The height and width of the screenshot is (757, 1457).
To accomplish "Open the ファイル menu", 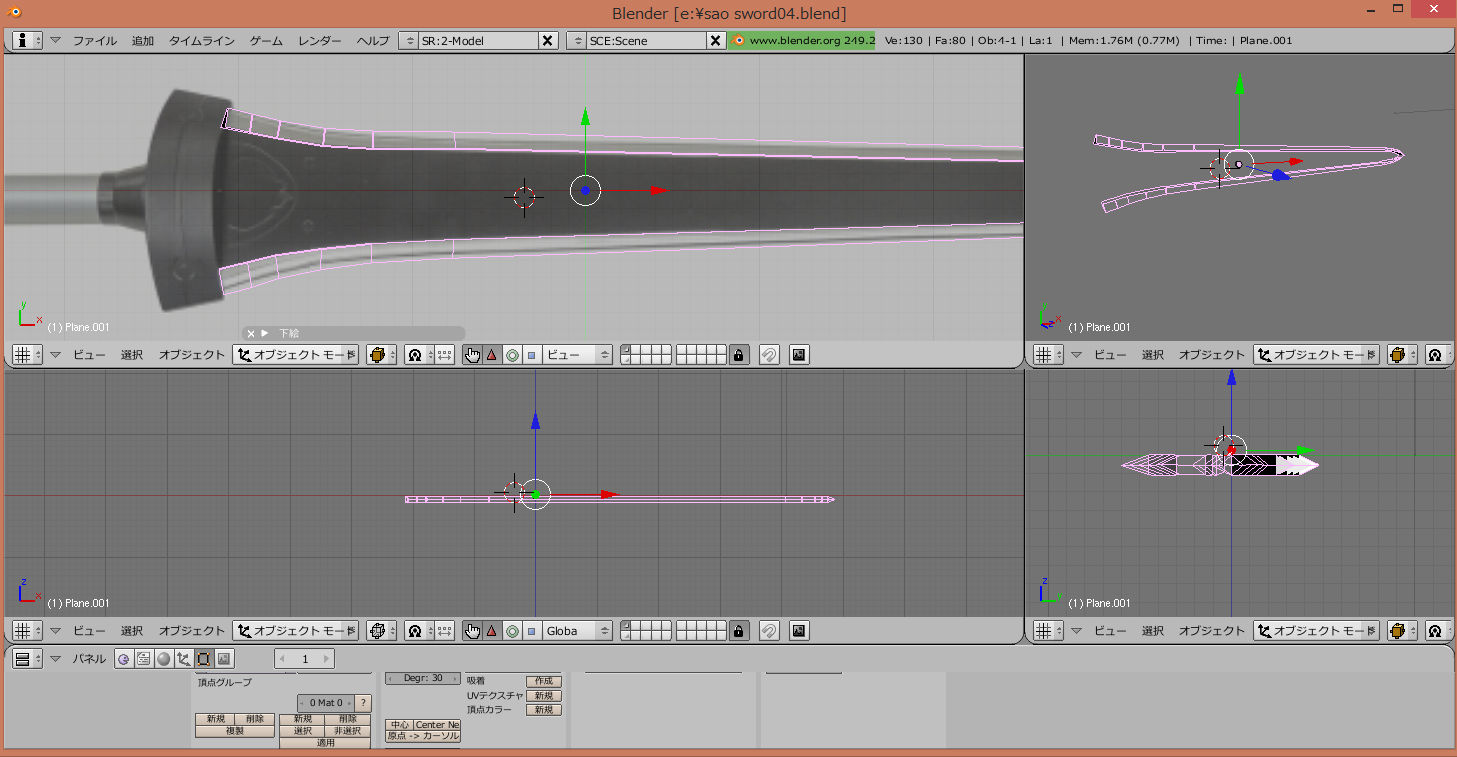I will (x=95, y=41).
